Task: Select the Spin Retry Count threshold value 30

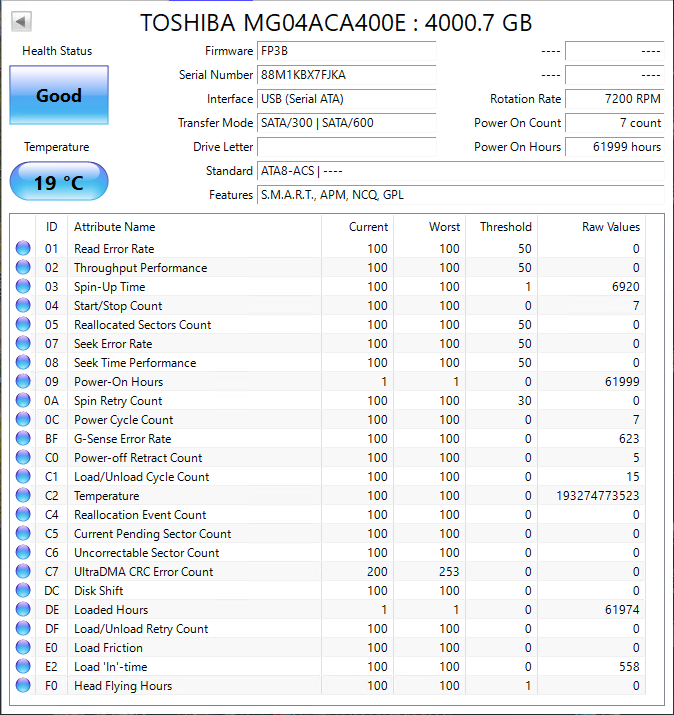Action: tap(524, 400)
